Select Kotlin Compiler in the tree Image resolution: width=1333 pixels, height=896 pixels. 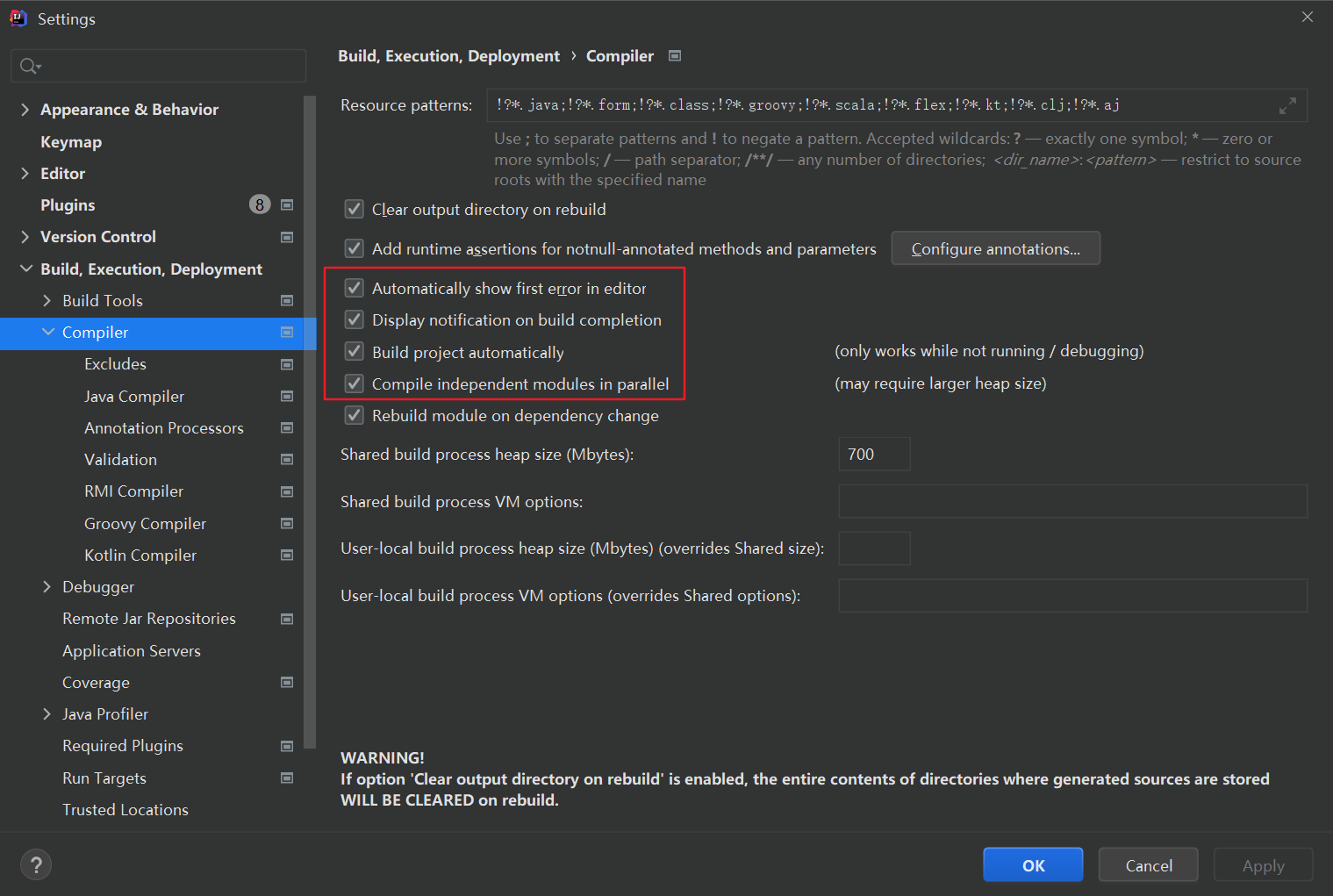(140, 556)
